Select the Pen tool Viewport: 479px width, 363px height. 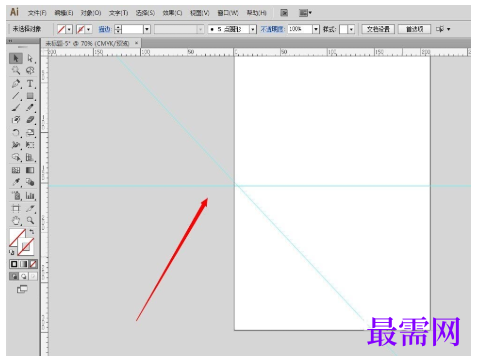point(16,83)
